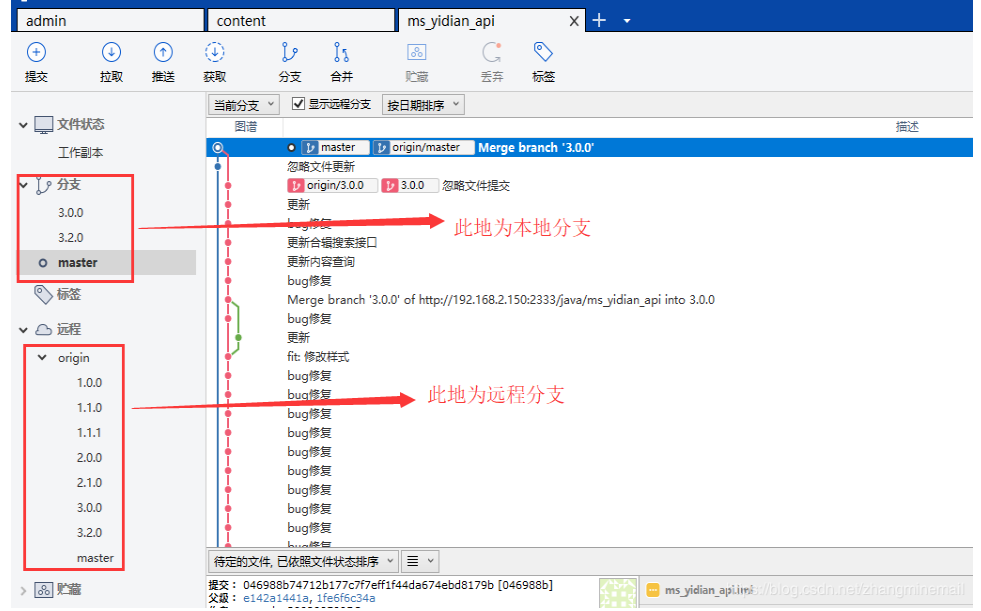This screenshot has height=611, width=981.
Task: Click the Pull (拉取) toolbar icon
Action: coord(111,62)
